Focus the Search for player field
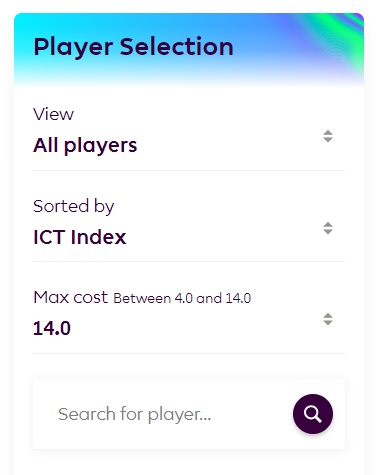The width and height of the screenshot is (383, 475). pyautogui.click(x=189, y=414)
